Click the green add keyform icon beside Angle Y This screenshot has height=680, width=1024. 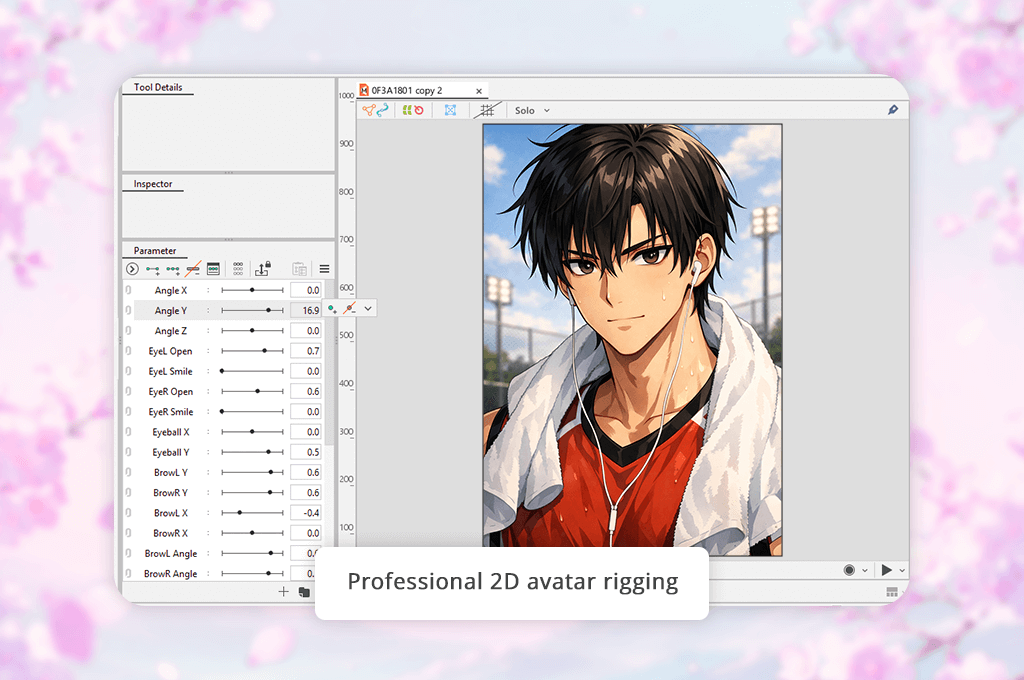(x=332, y=308)
